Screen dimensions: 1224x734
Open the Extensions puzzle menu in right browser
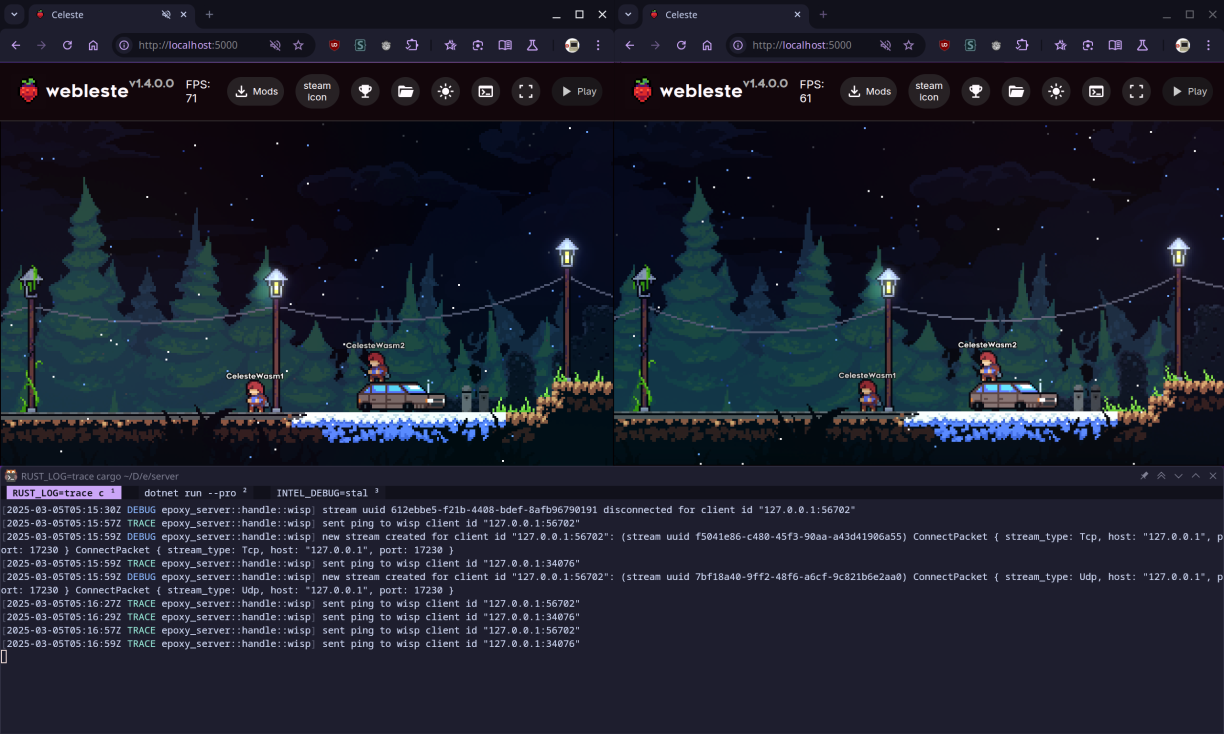[x=1022, y=45]
